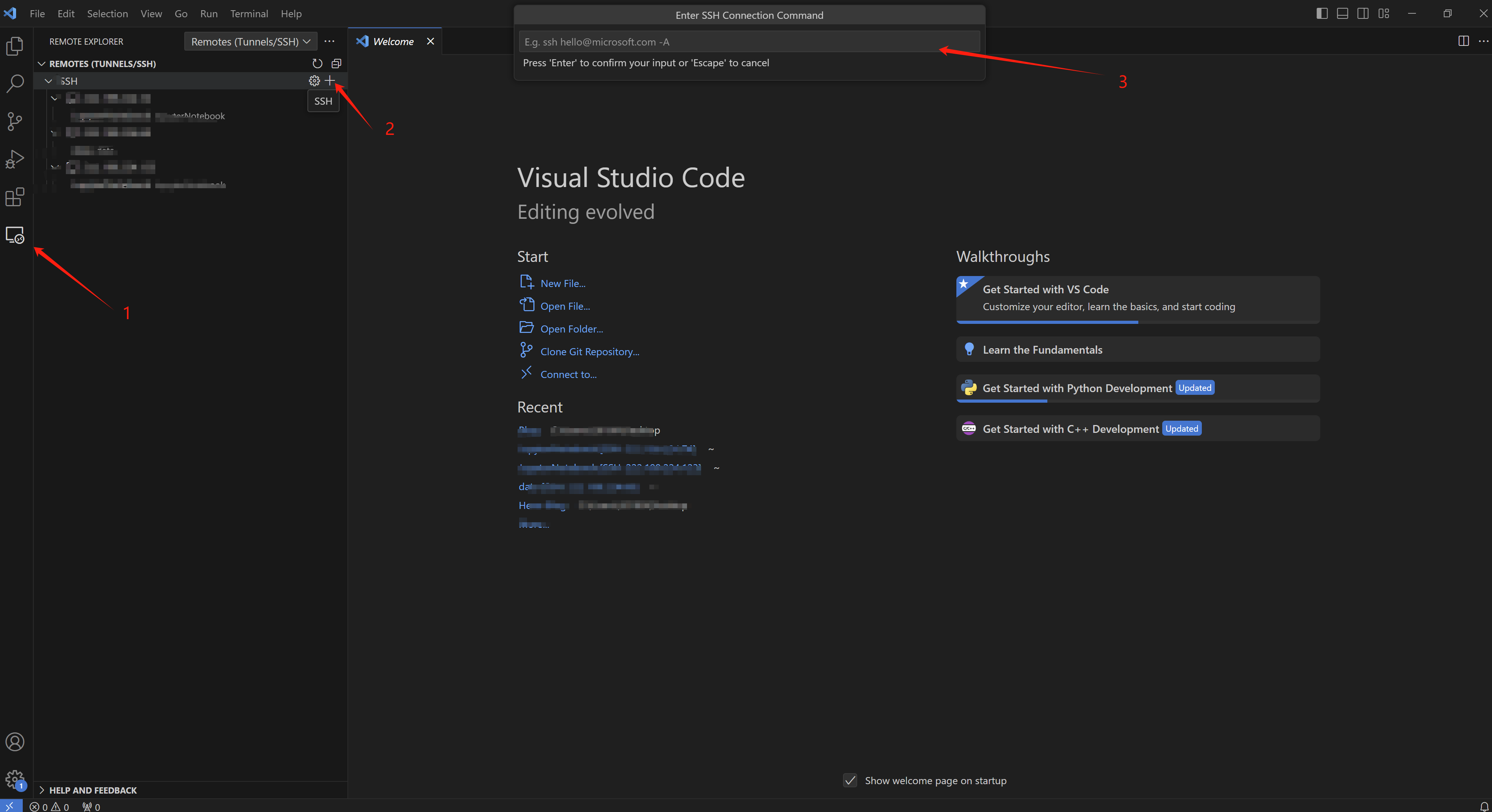Collapse the SSH tree node

coord(49,81)
